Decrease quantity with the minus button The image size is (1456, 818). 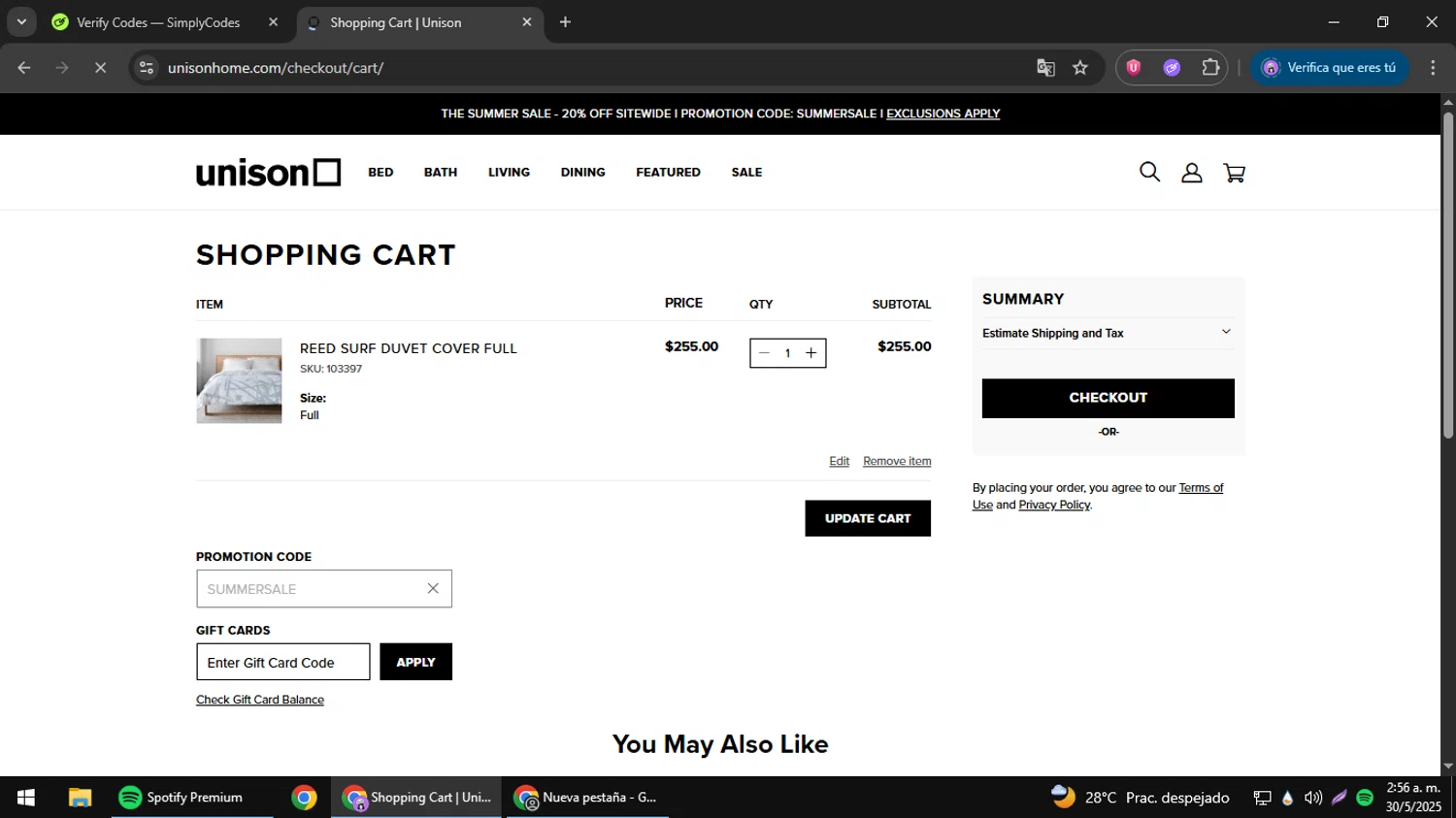point(764,353)
